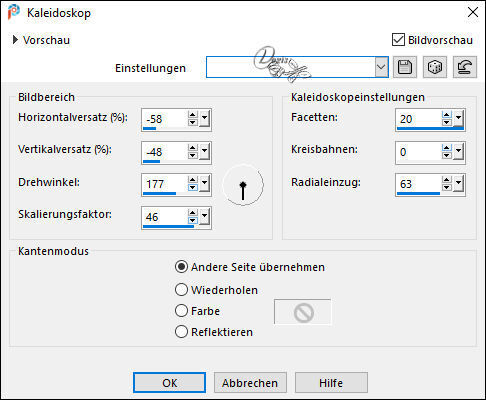Viewport: 486px width, 400px height.
Task: Open the Facetten slider dropdown arrow
Action: pyautogui.click(x=459, y=118)
